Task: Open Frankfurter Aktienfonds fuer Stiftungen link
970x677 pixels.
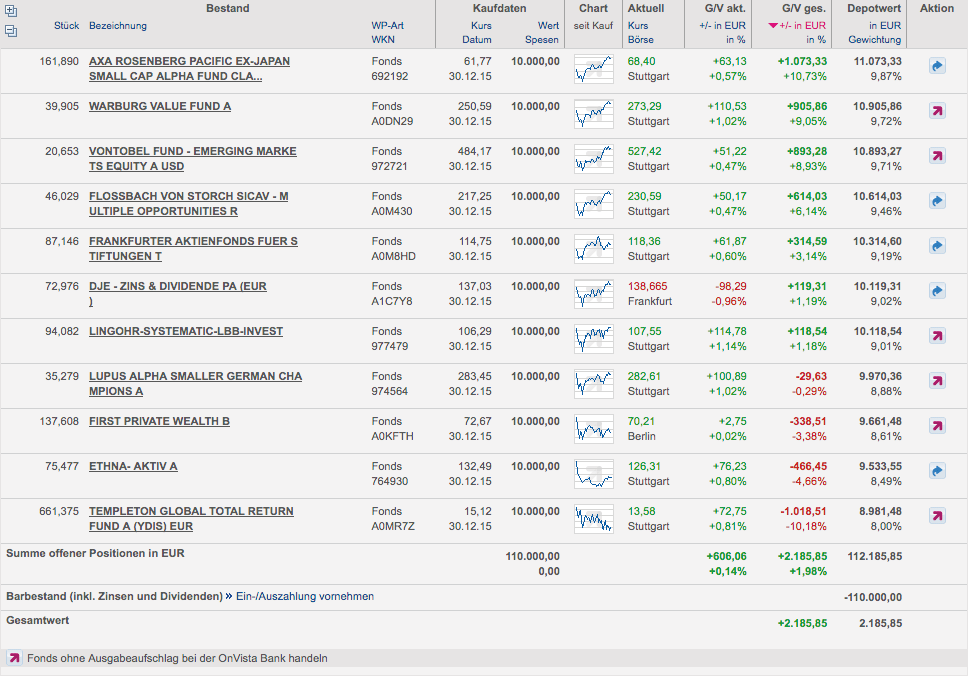Action: point(193,249)
